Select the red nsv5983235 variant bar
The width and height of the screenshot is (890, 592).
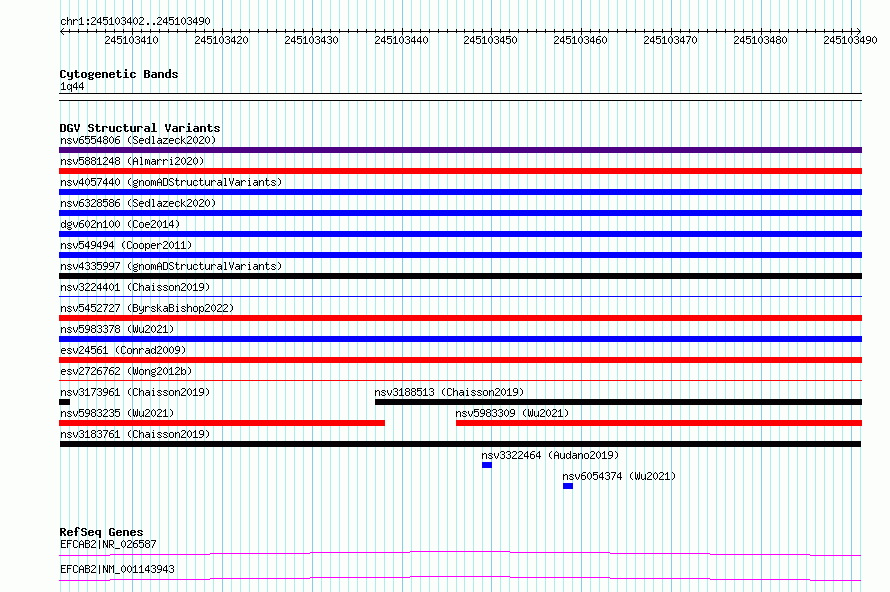click(222, 423)
